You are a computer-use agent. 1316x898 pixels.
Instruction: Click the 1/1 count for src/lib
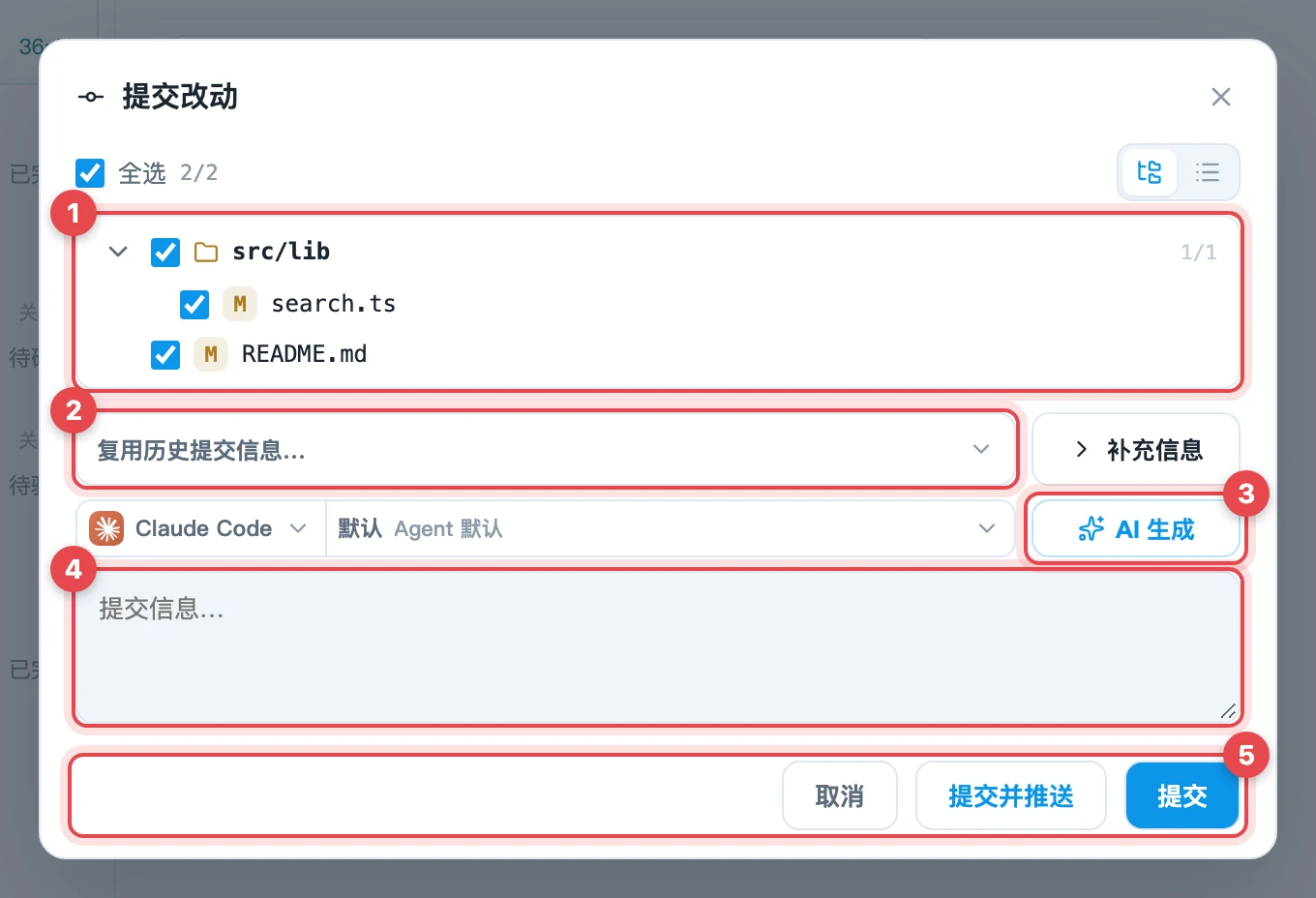pyautogui.click(x=1198, y=253)
